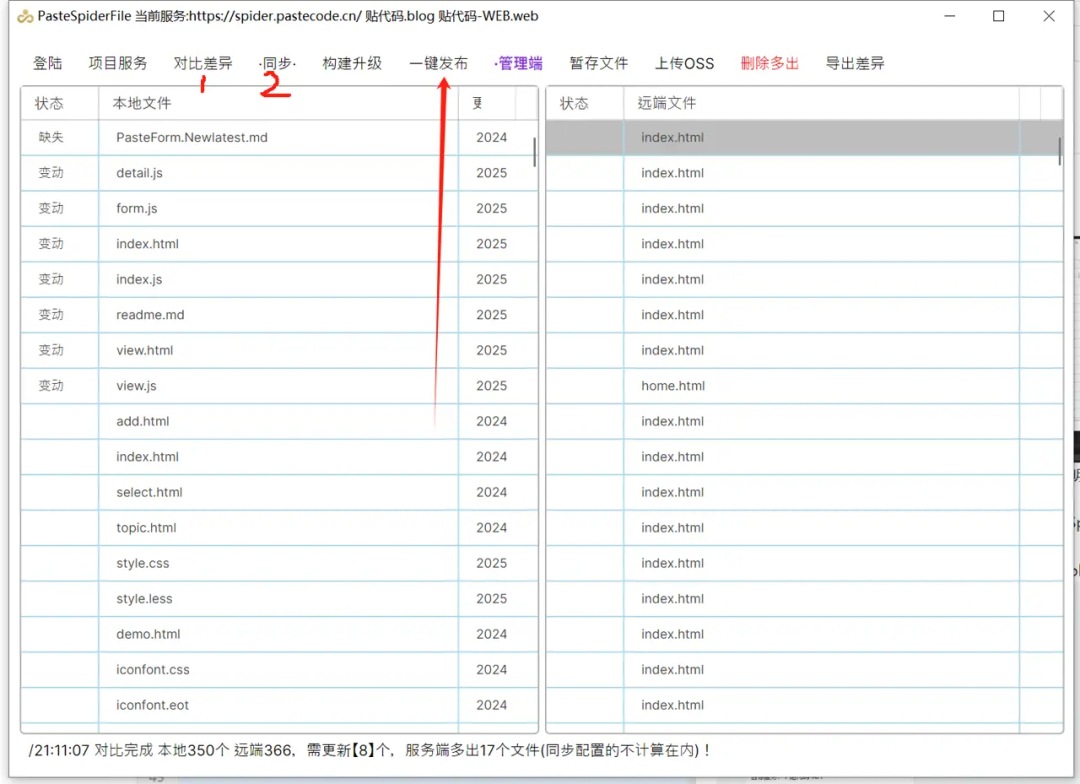The width and height of the screenshot is (1080, 784).
Task: Click the 2024 date cell of topic.html
Action: click(x=491, y=528)
